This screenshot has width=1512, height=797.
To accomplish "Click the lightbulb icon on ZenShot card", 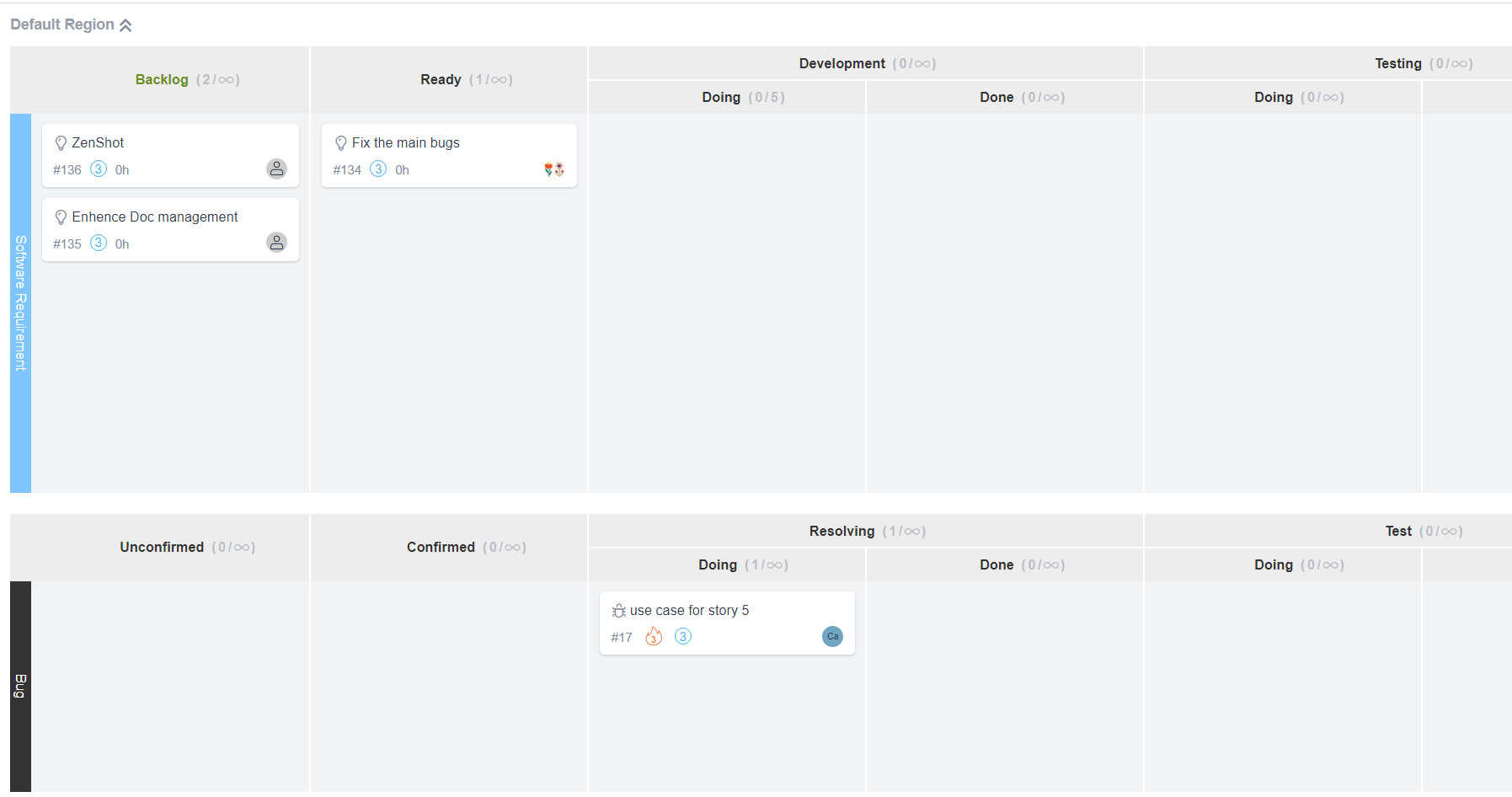I will (61, 143).
